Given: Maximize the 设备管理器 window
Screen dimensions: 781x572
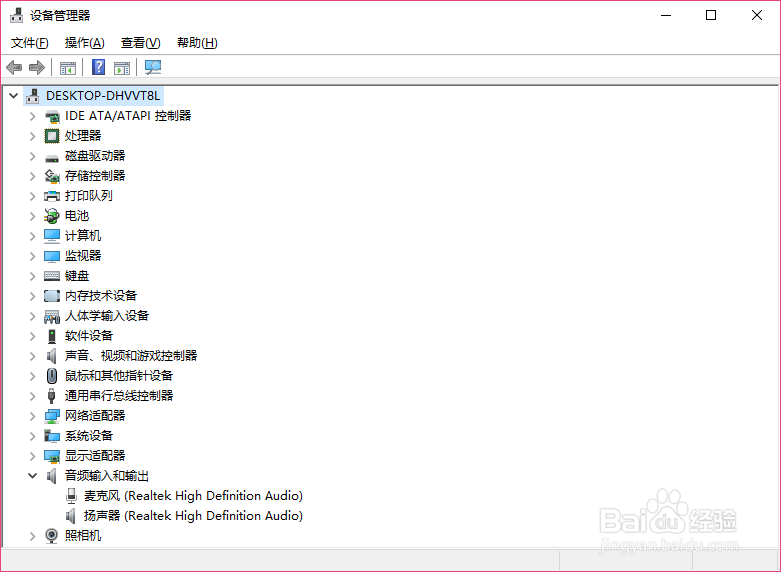Looking at the screenshot, I should coord(711,15).
